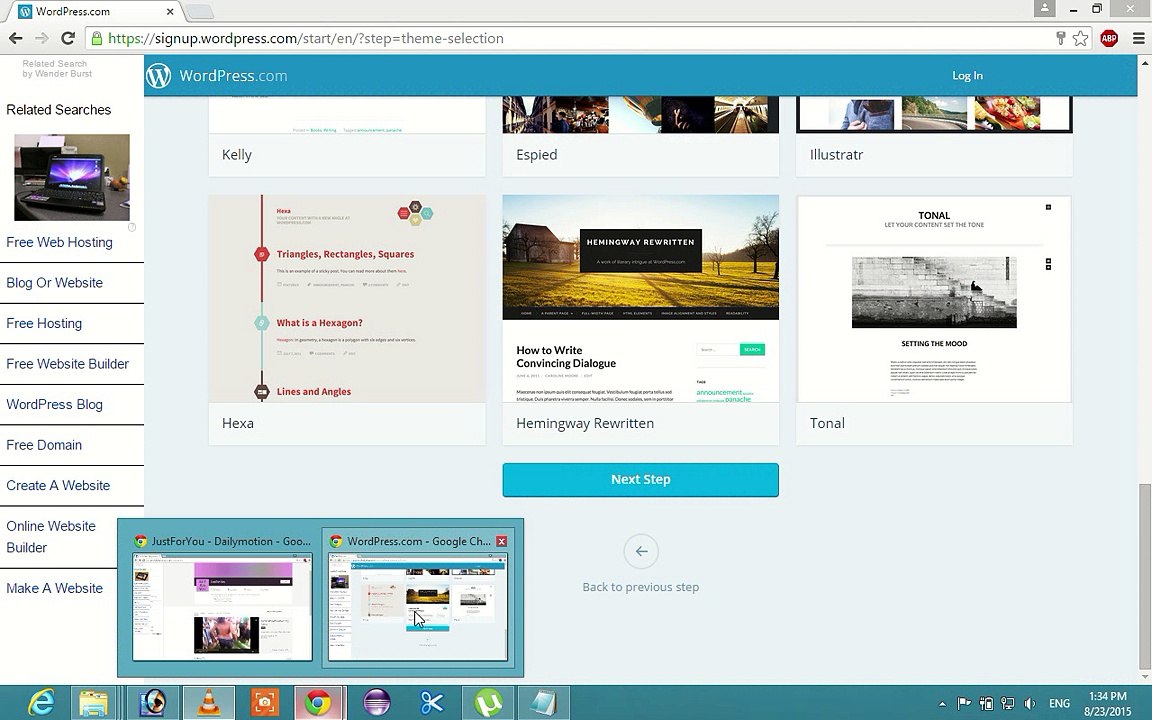Click the Log In link
The height and width of the screenshot is (720, 1152).
(x=967, y=76)
